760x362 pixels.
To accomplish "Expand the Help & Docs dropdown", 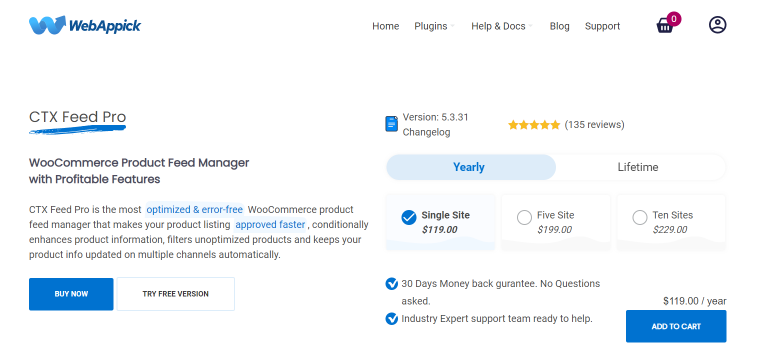I will [x=502, y=26].
